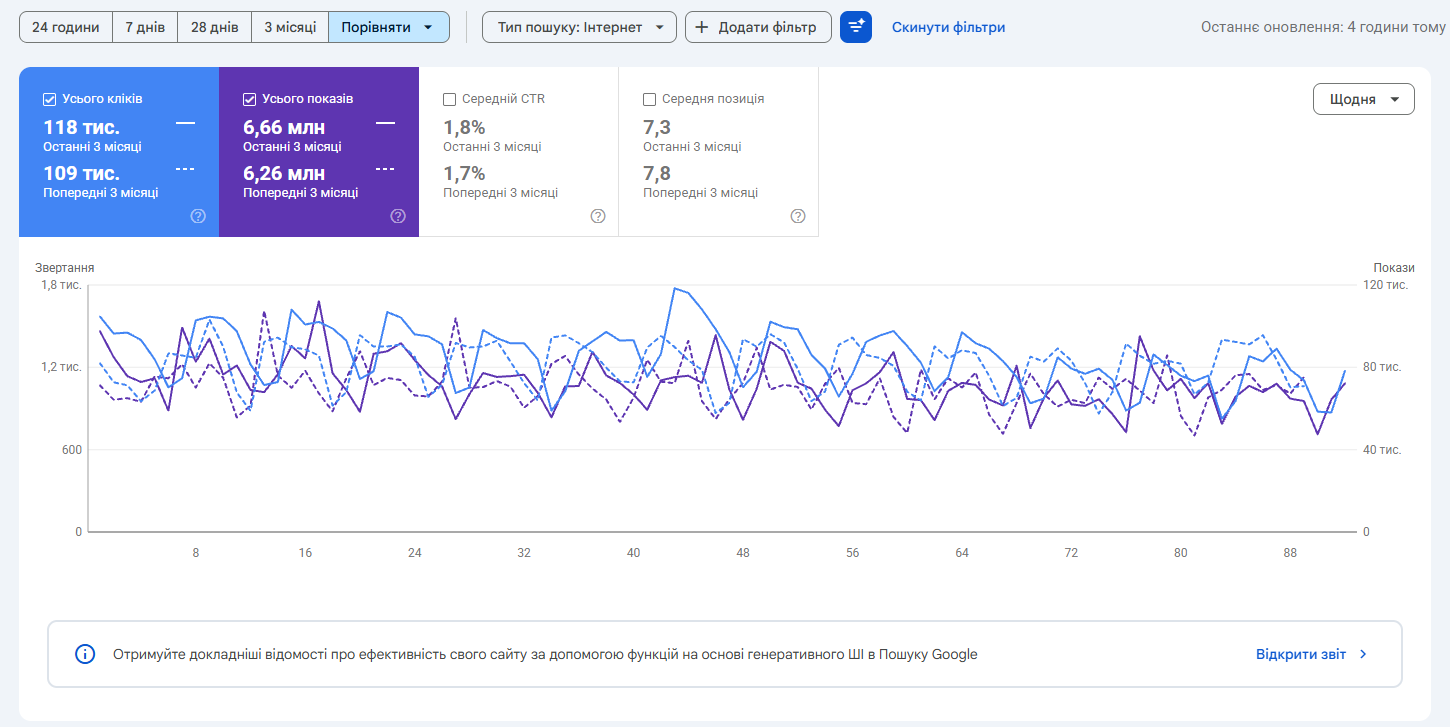Click the info icon in the banner

tap(86, 654)
